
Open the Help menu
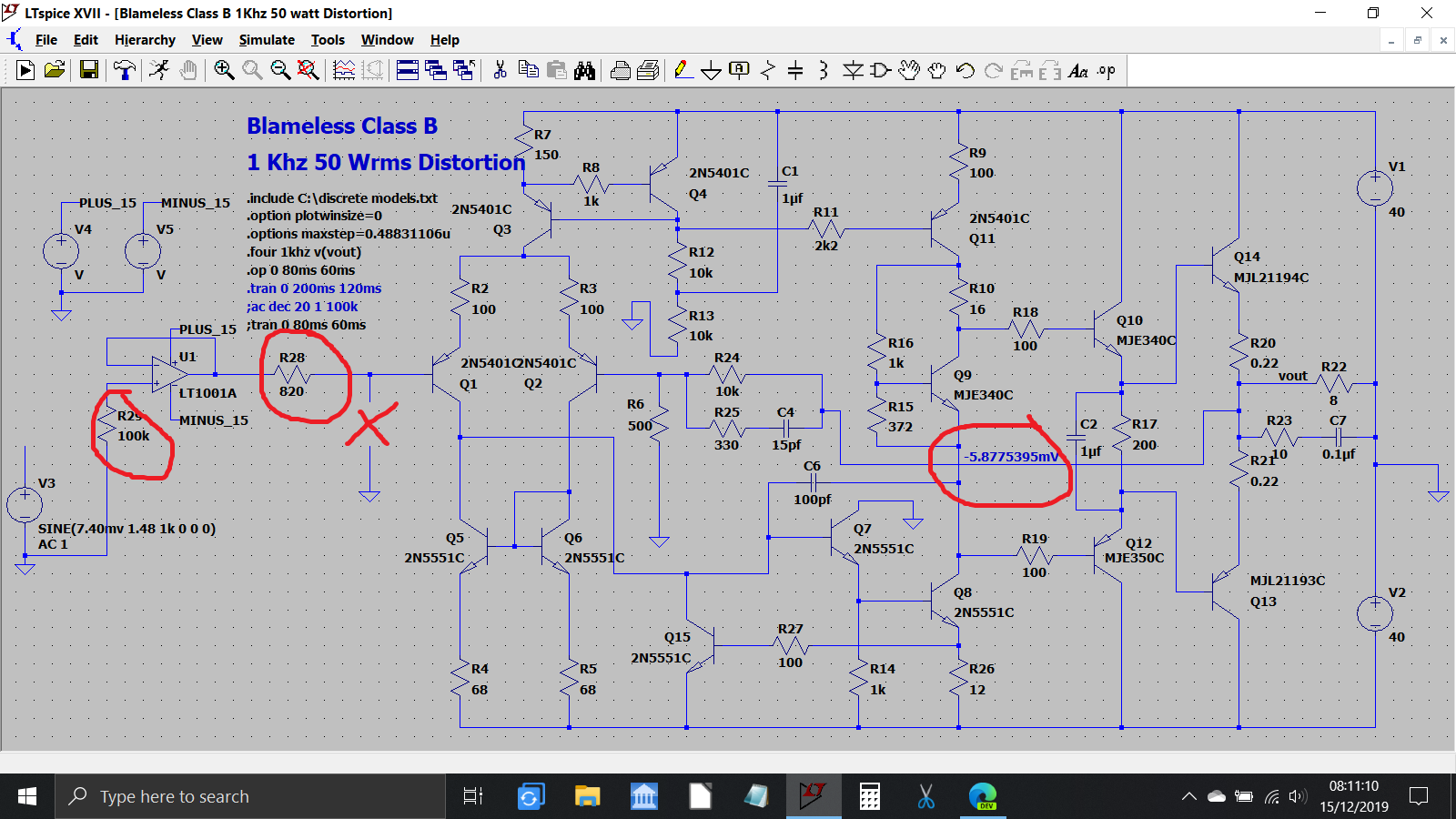(445, 40)
